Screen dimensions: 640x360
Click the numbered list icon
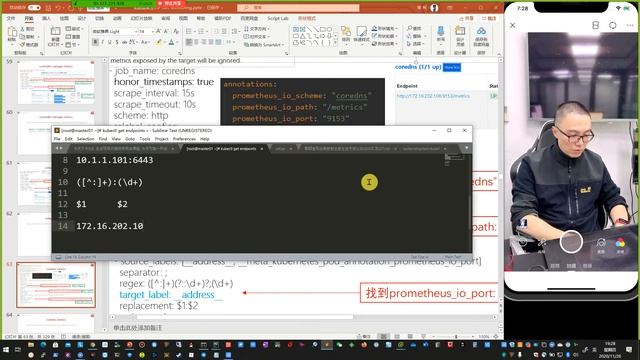[x=202, y=31]
